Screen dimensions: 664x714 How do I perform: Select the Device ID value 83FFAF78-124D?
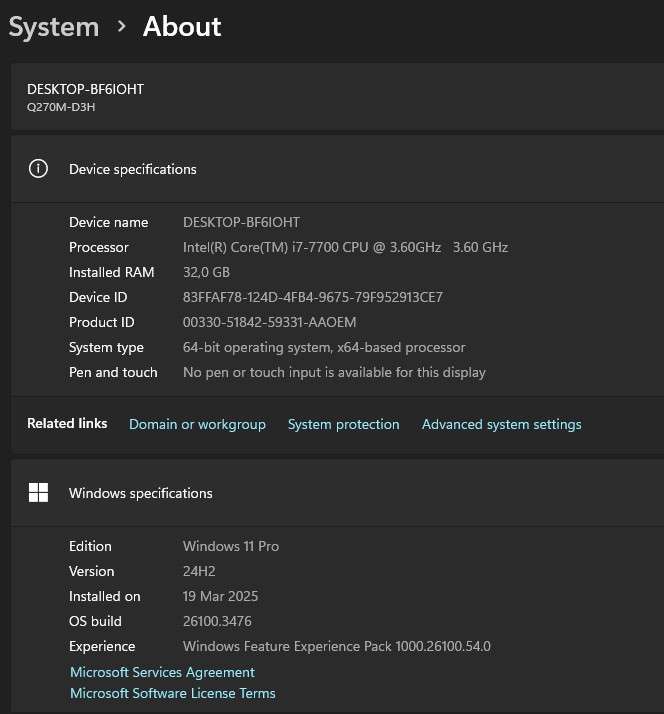312,297
